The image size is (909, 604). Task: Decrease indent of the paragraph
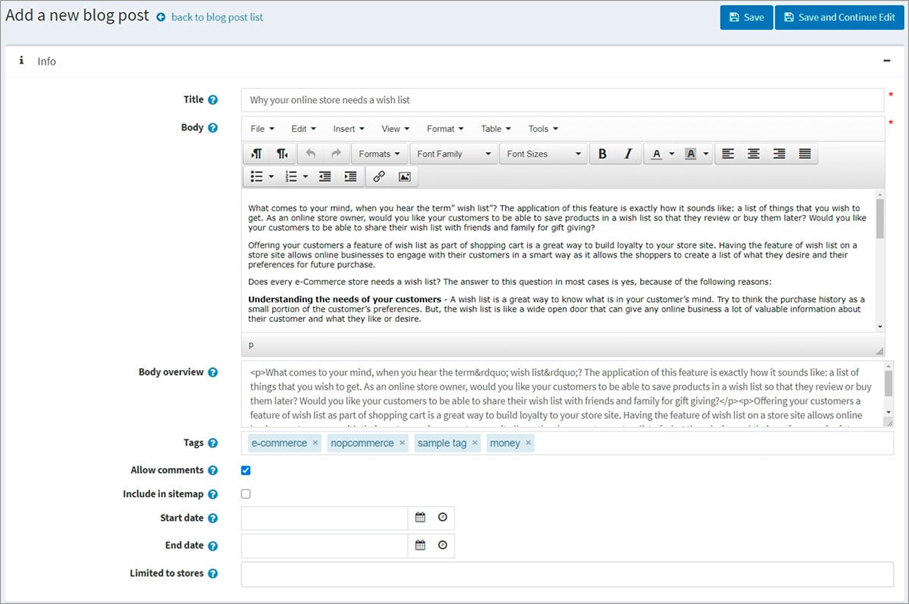pyautogui.click(x=325, y=177)
